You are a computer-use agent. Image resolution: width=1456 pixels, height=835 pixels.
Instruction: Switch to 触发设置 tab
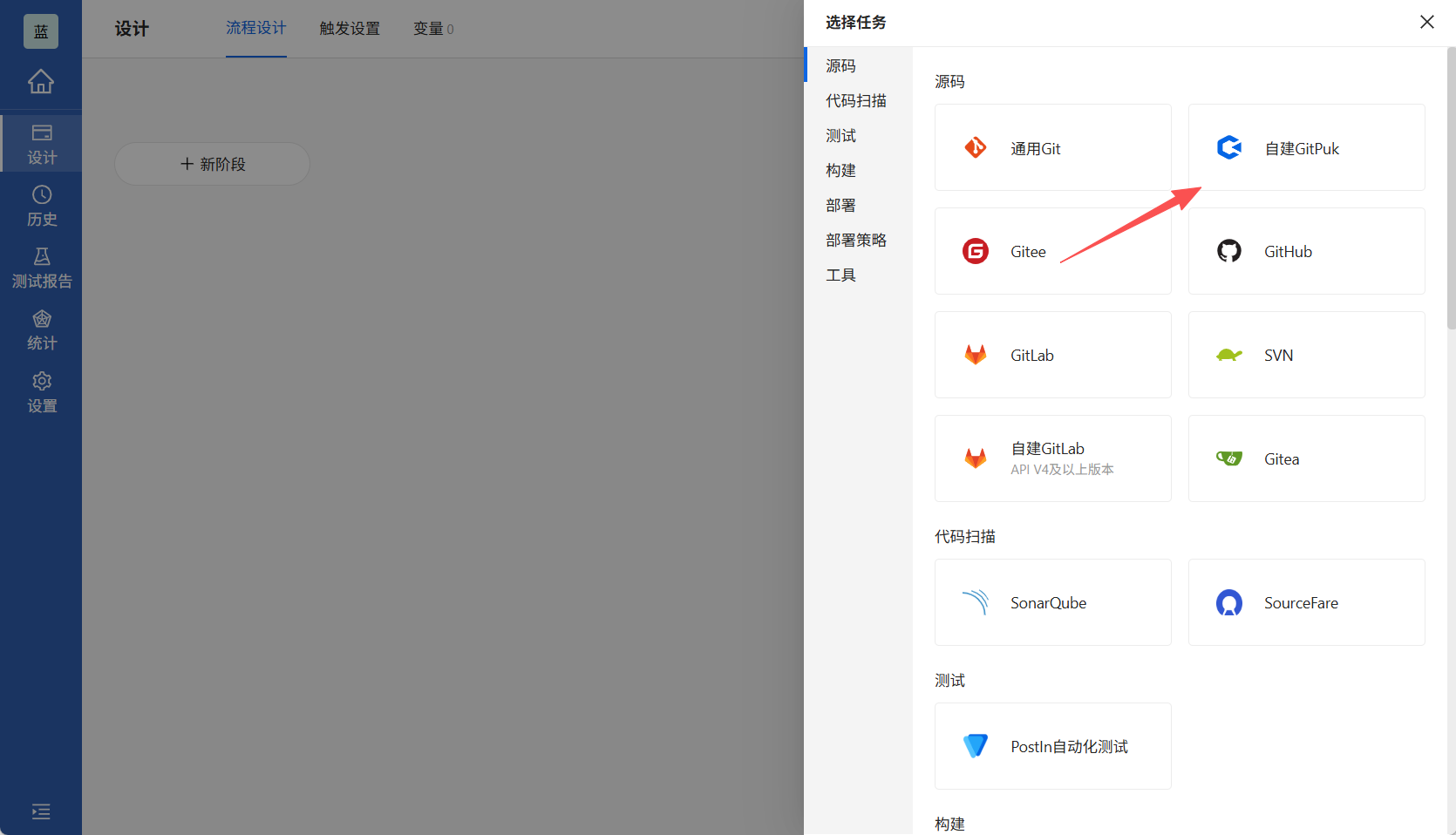click(x=350, y=29)
